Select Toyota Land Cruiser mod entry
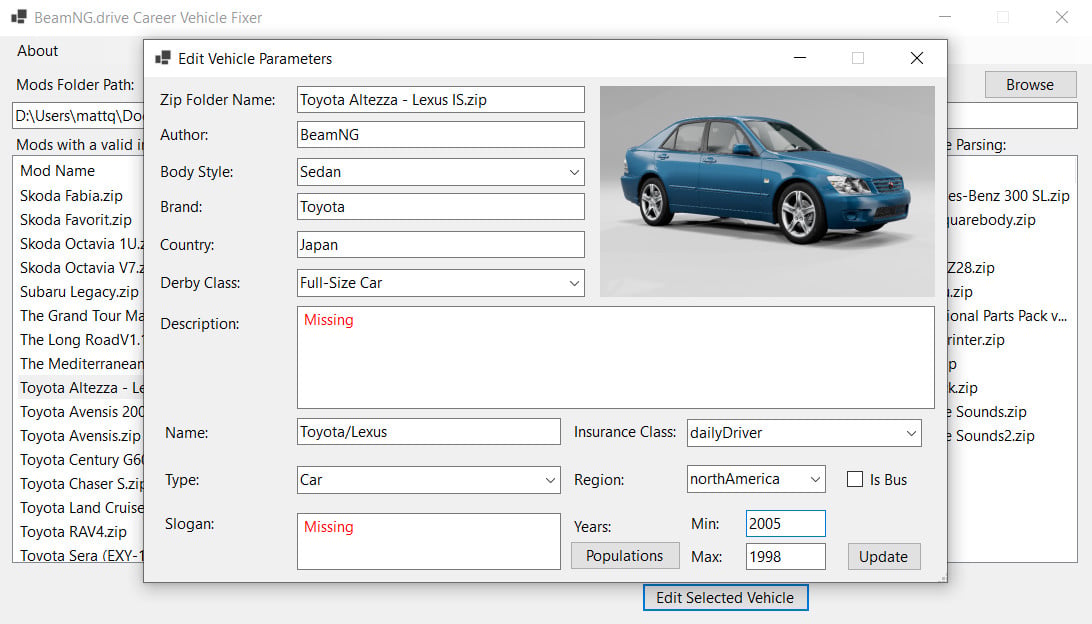The height and width of the screenshot is (624, 1092). [81, 508]
